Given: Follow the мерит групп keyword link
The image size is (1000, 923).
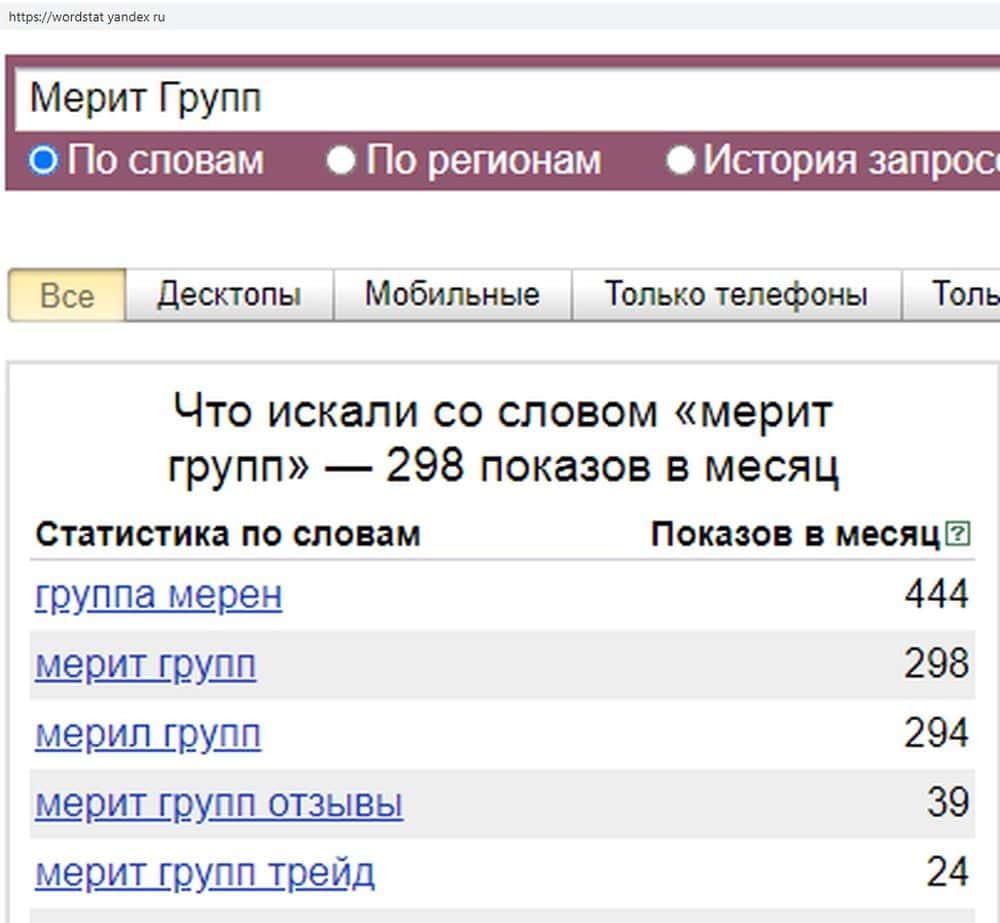Looking at the screenshot, I should (145, 666).
